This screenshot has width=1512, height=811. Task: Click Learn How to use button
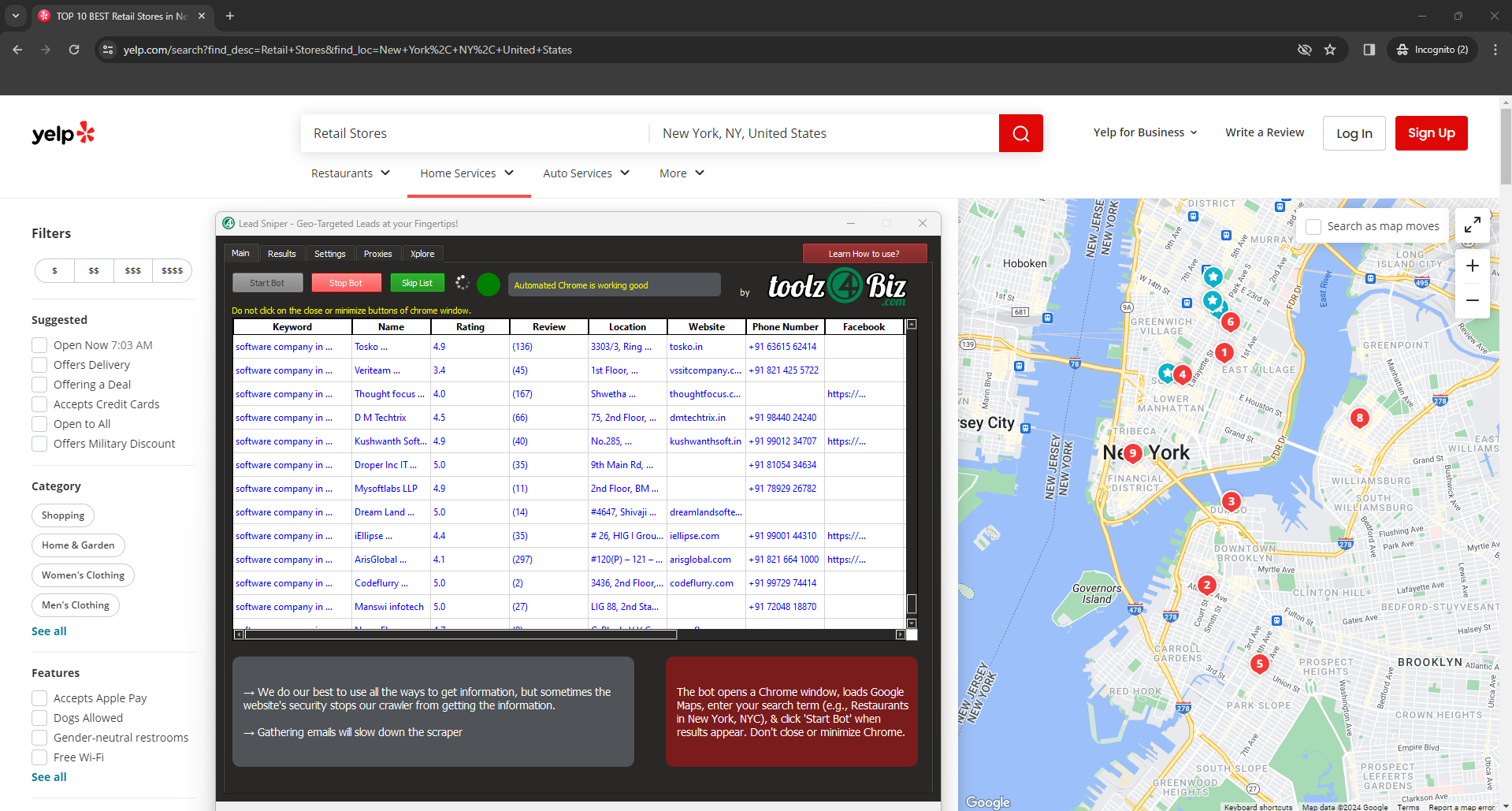pyautogui.click(x=864, y=254)
